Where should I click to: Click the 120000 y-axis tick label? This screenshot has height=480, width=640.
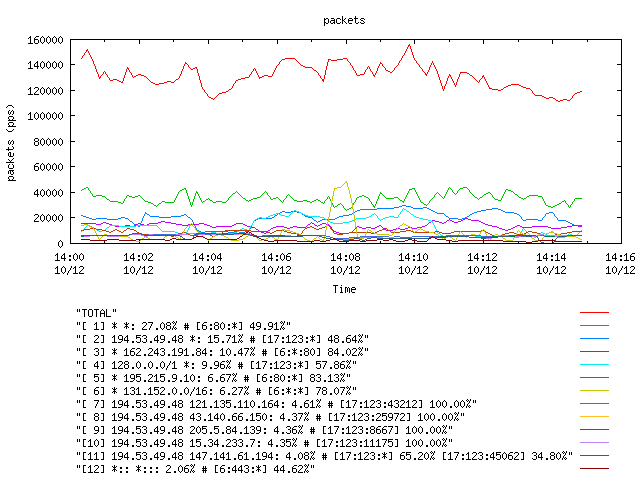45,91
